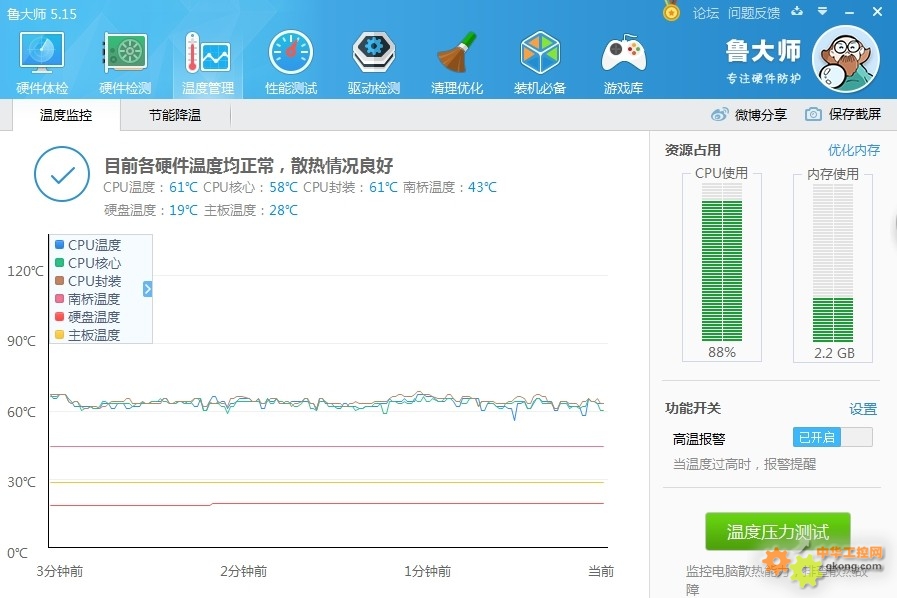The height and width of the screenshot is (598, 897).
Task: Open 驱动检测 driver detection
Action: [x=374, y=62]
